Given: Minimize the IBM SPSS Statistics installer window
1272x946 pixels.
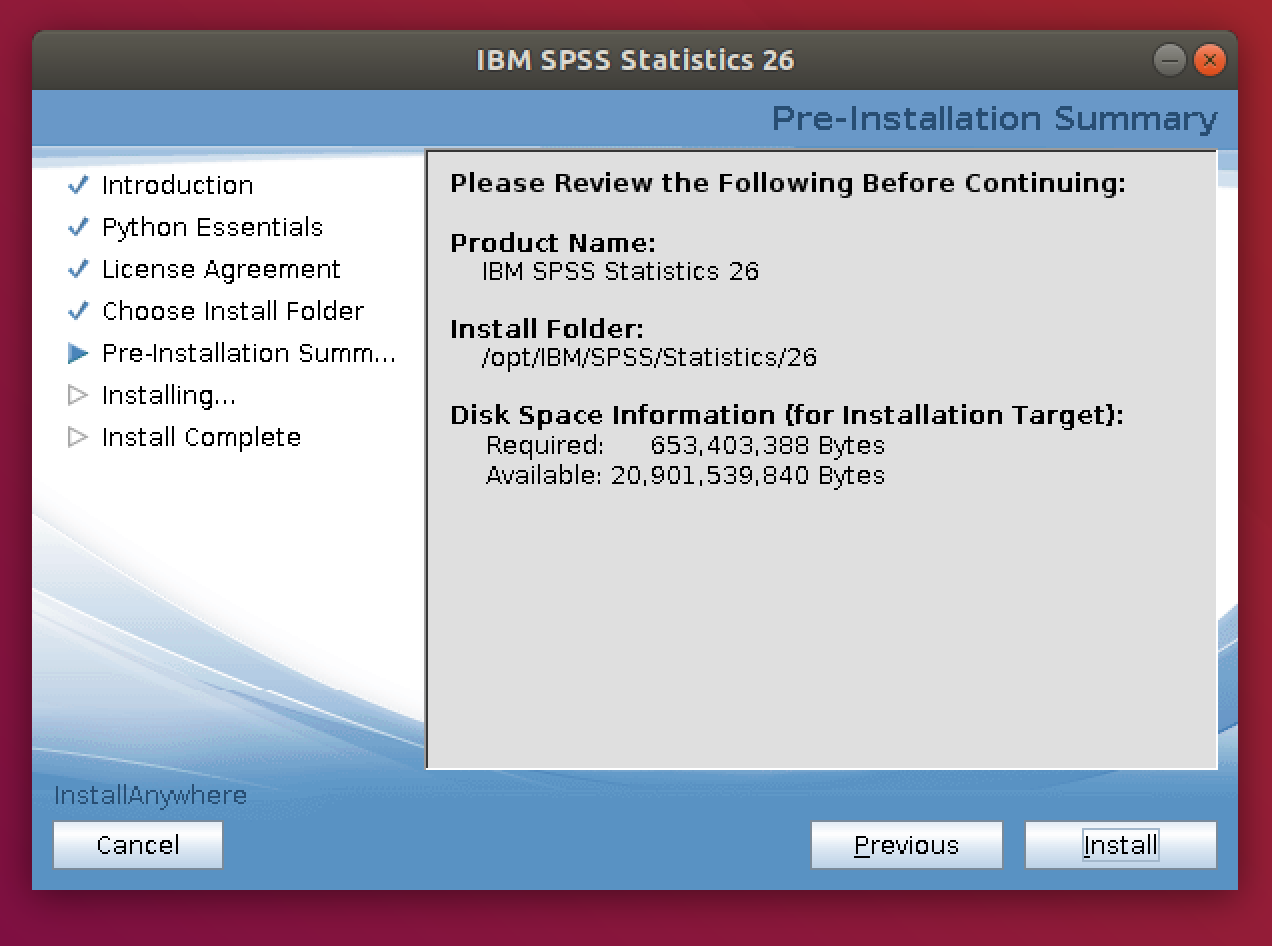Looking at the screenshot, I should coord(1169,60).
